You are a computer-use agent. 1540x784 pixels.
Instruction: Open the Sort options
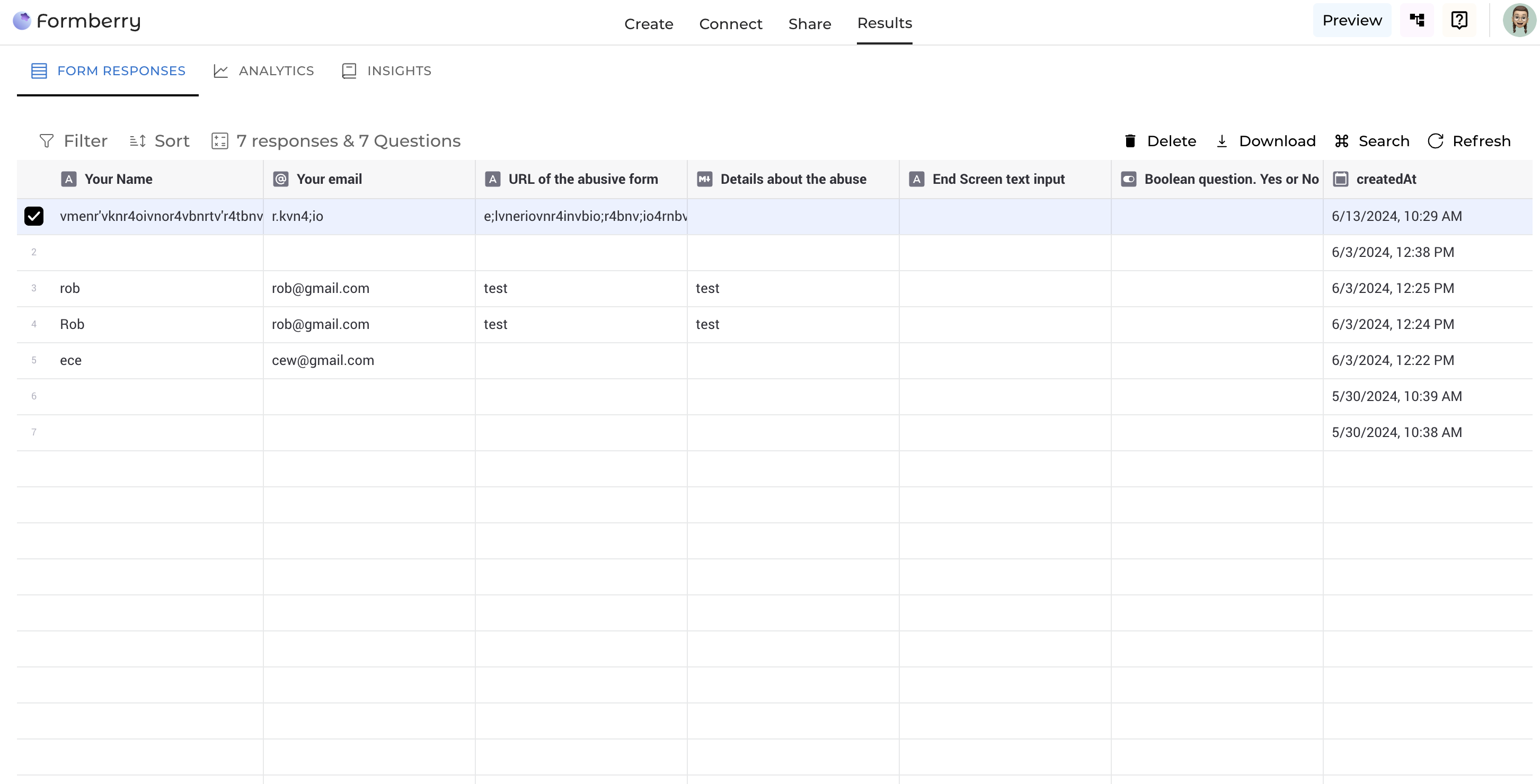coord(160,141)
